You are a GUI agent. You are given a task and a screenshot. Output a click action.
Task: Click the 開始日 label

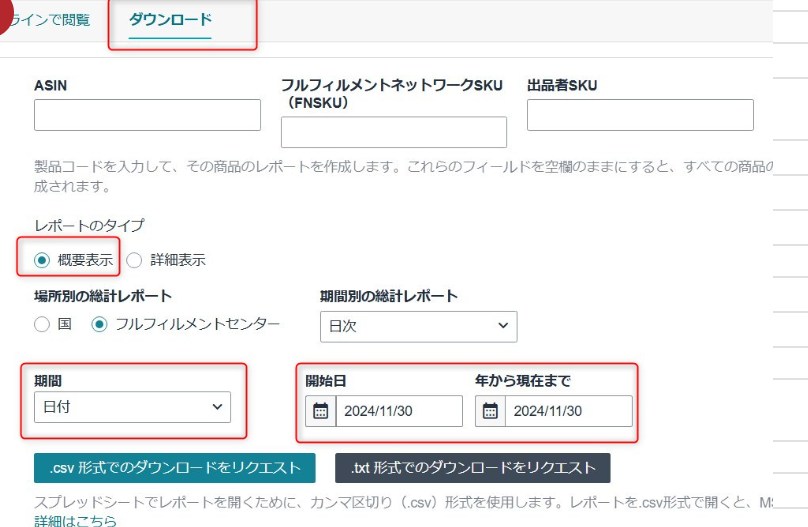[326, 381]
